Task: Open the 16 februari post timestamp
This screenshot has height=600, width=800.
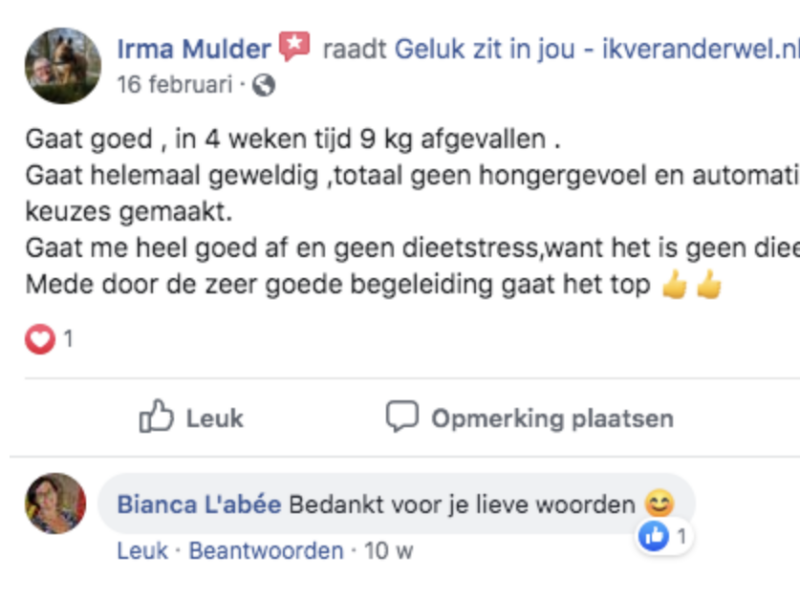Action: [174, 84]
